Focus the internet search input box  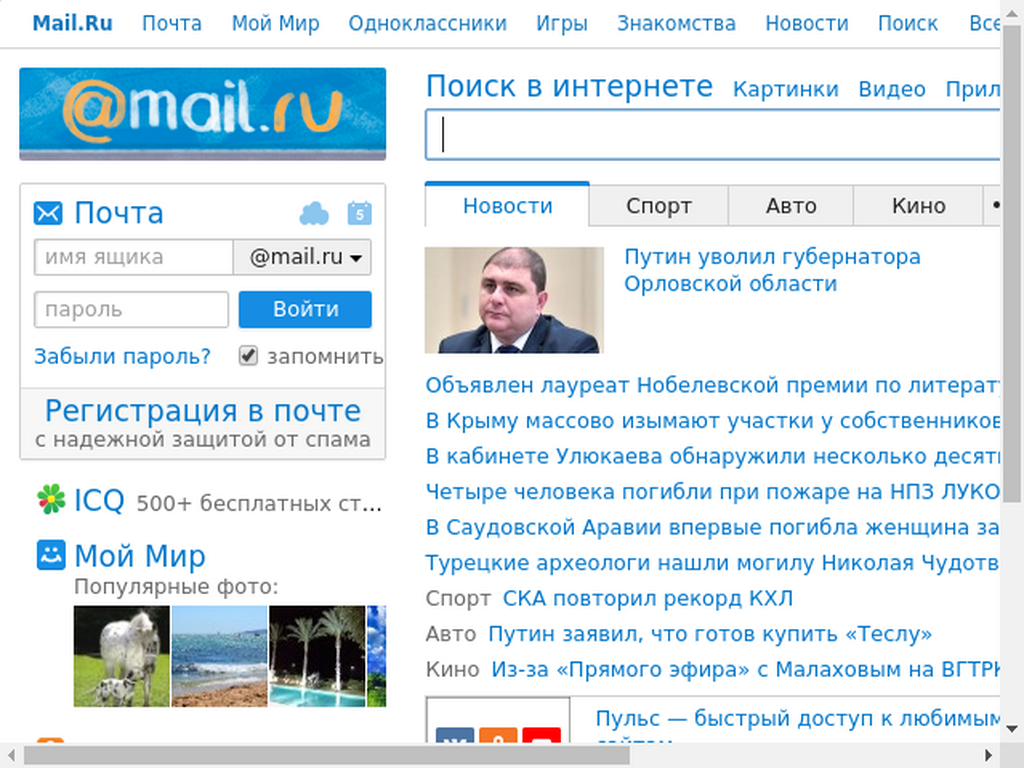pos(712,135)
